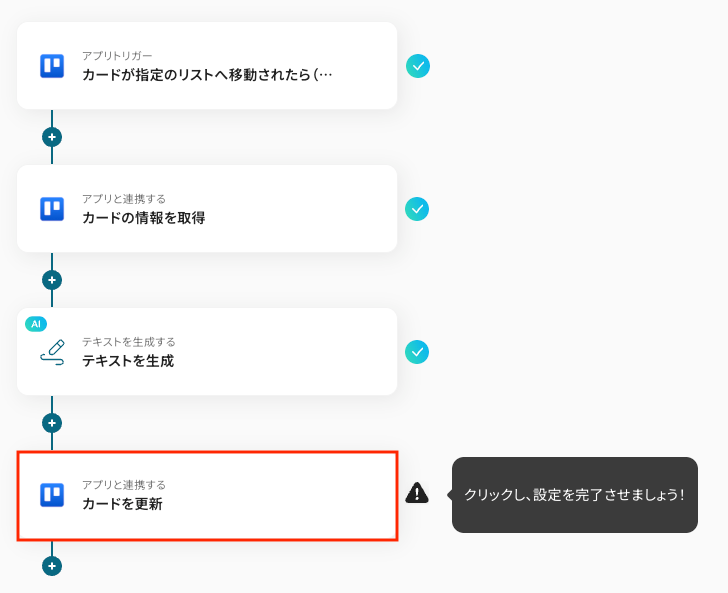Add step below テキストを生成 card
The height and width of the screenshot is (593, 728).
coord(52,423)
